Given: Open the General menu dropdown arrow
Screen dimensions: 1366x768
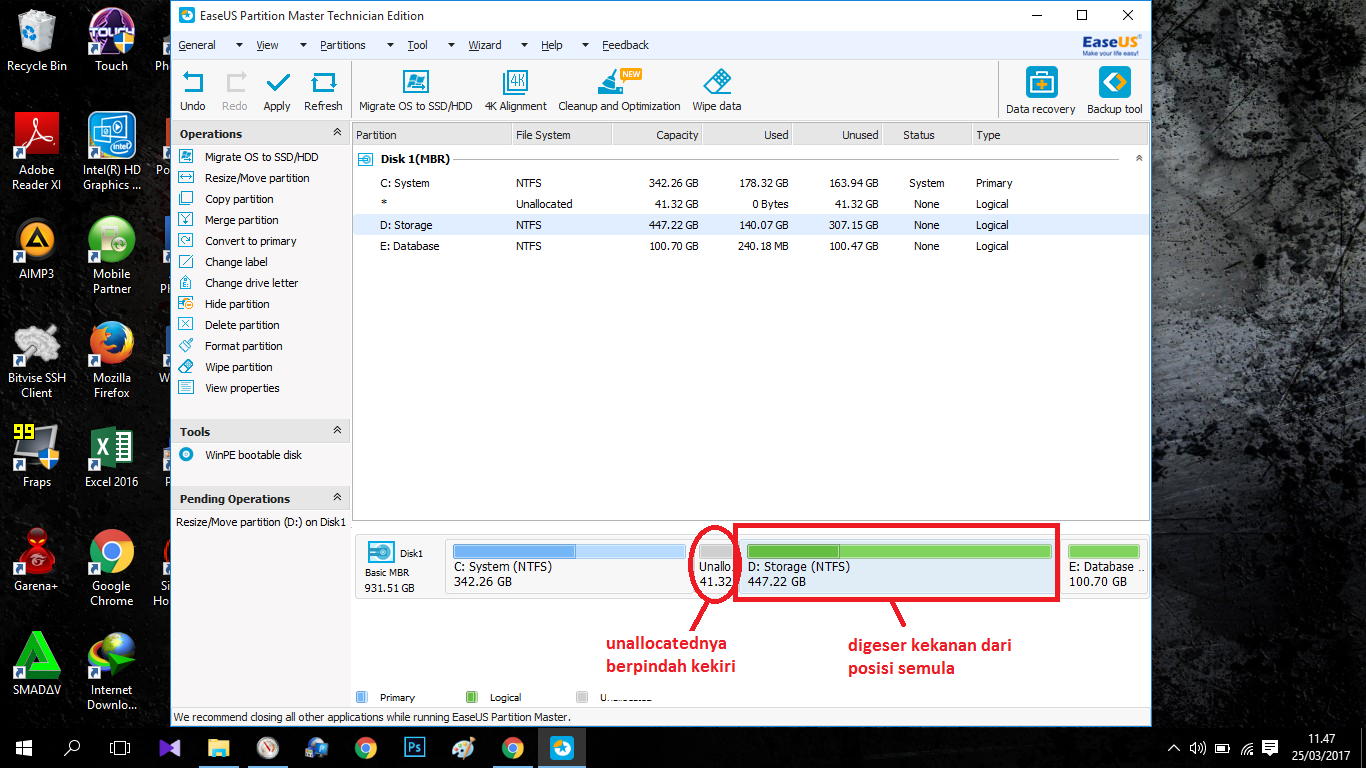Looking at the screenshot, I should point(239,45).
